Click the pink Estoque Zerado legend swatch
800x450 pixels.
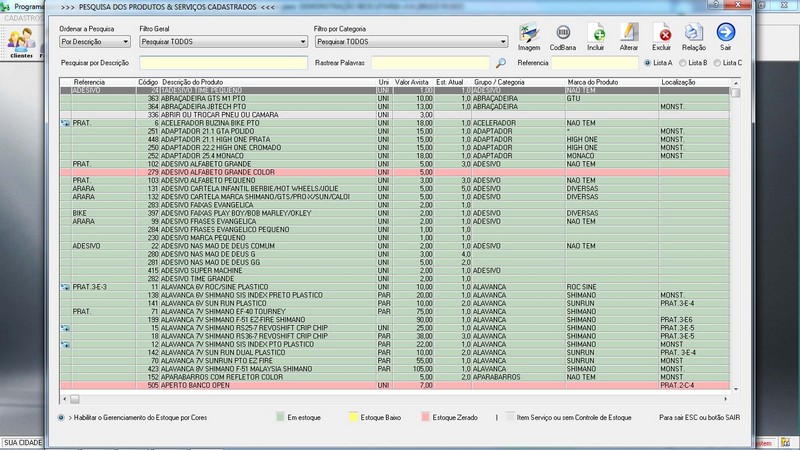click(426, 417)
